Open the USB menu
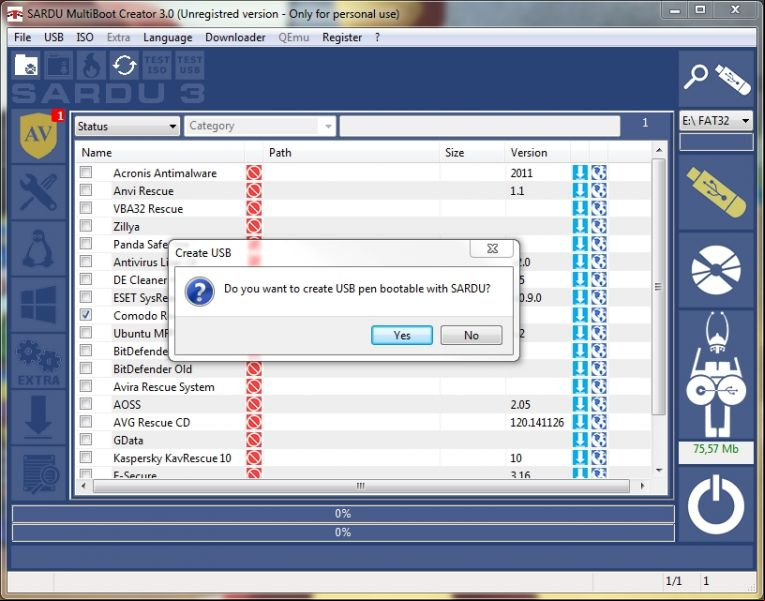This screenshot has height=601, width=765. 54,38
